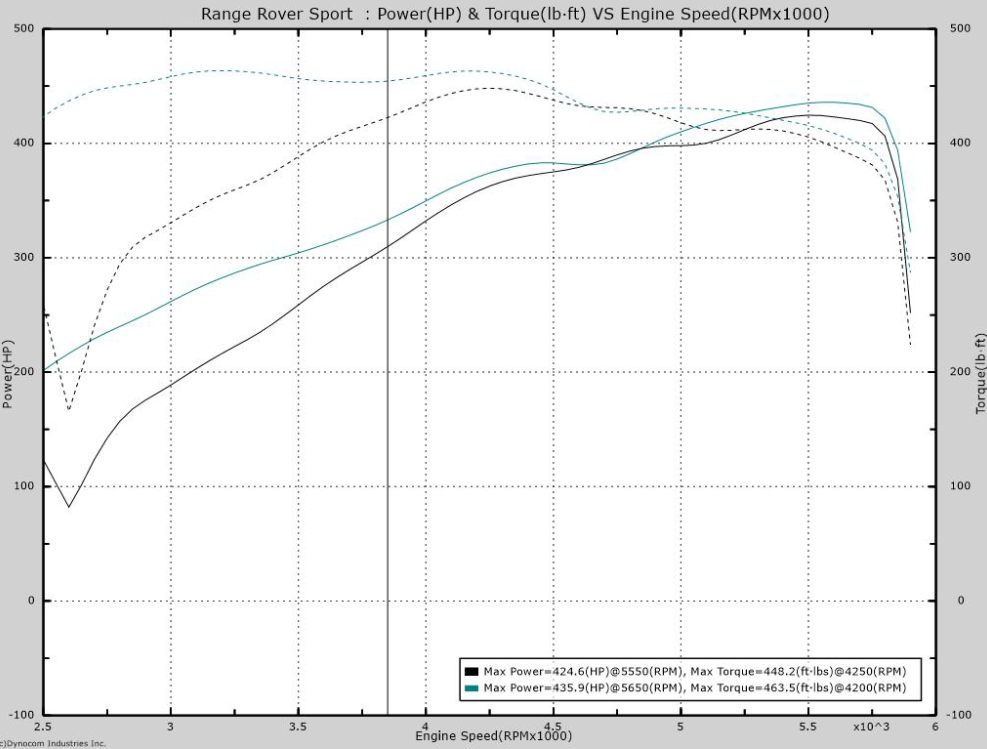Click the black legend color swatch
The height and width of the screenshot is (749, 987).
point(471,672)
